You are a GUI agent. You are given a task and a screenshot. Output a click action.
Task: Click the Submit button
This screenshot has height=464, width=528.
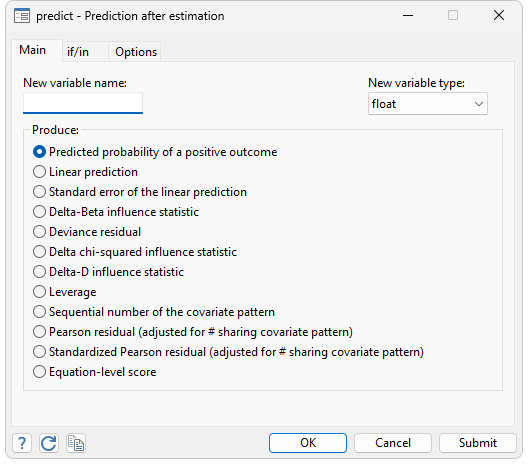(x=477, y=443)
